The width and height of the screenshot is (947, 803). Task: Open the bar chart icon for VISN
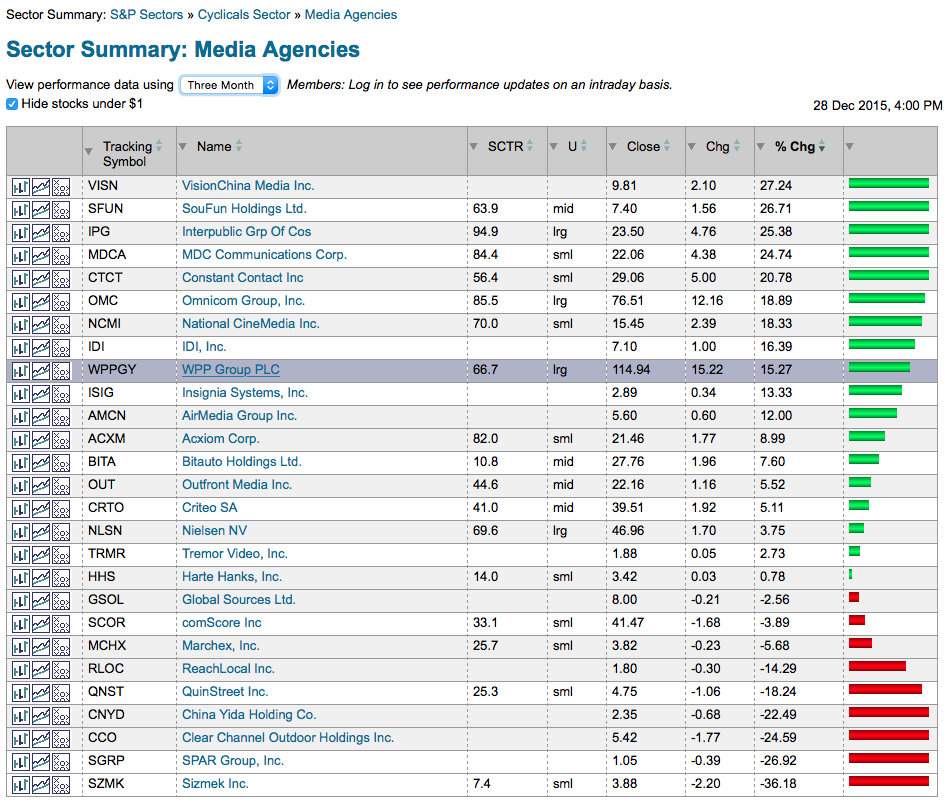click(21, 187)
